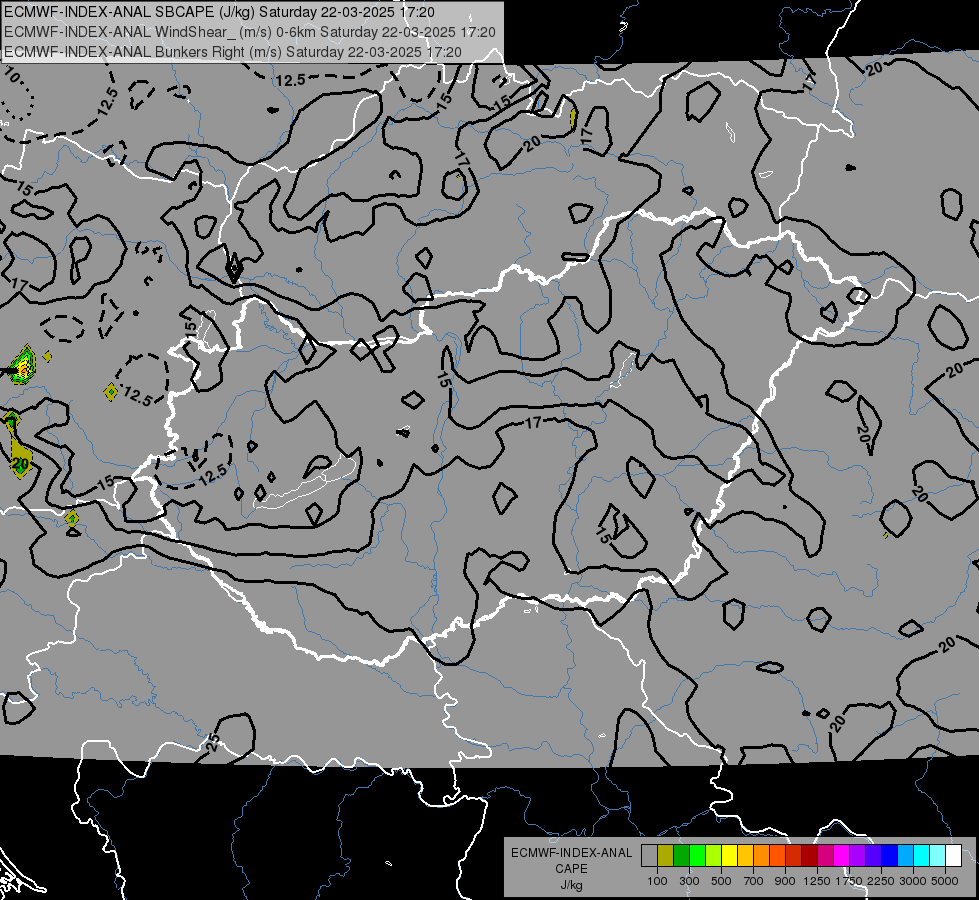This screenshot has width=979, height=900.
Task: Click the 700 label on legend scale
Action: [754, 881]
